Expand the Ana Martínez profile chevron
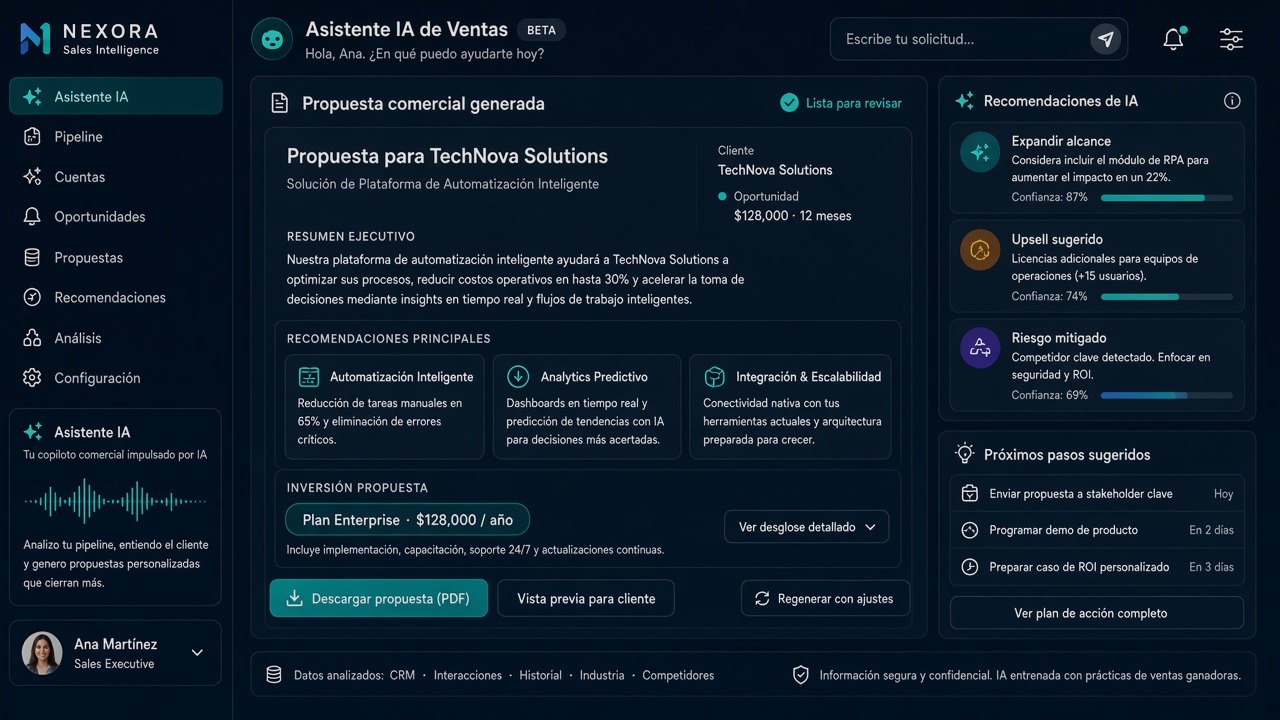The width and height of the screenshot is (1280, 720). (x=197, y=653)
